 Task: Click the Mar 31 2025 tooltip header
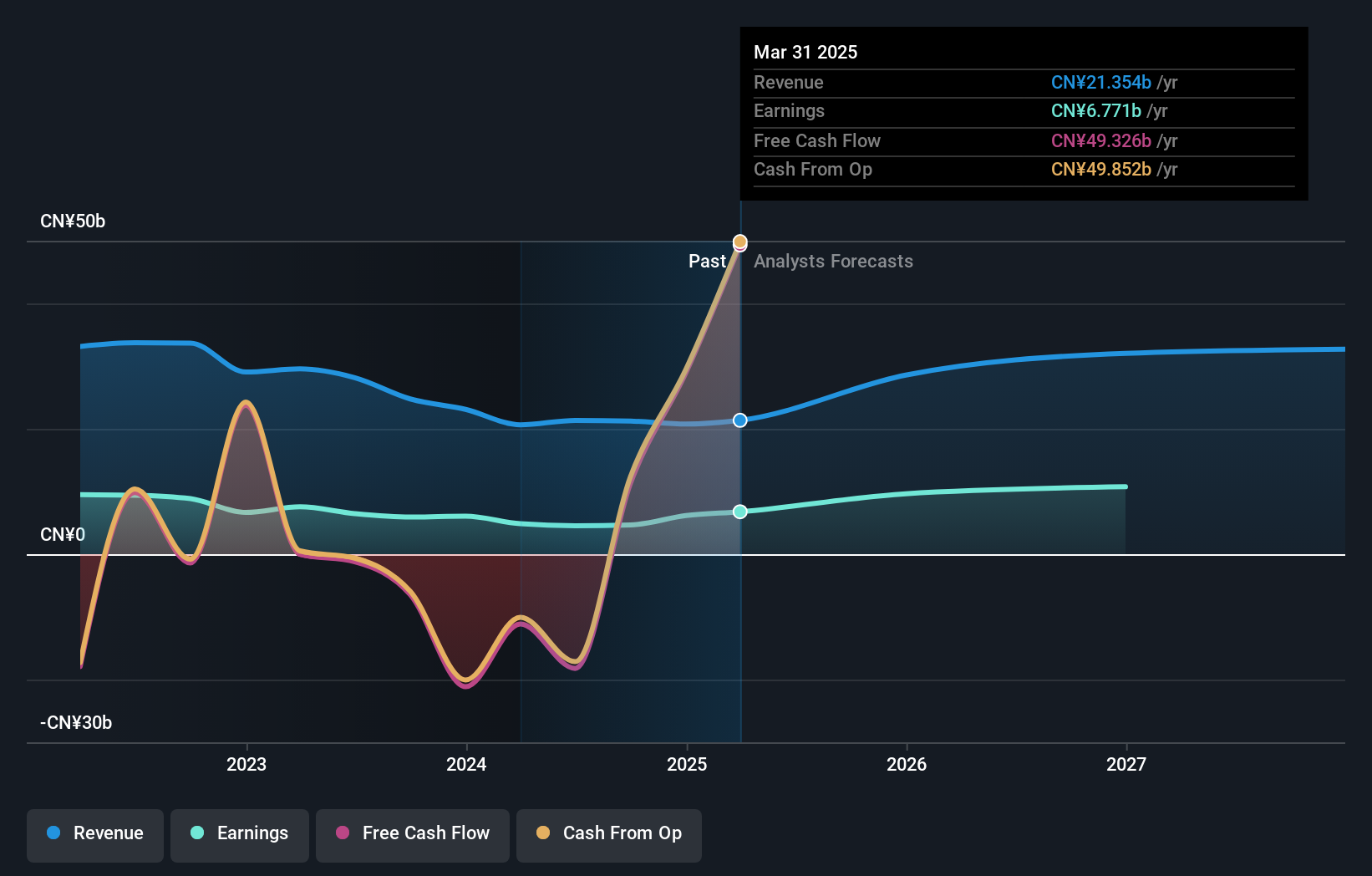pyautogui.click(x=805, y=52)
